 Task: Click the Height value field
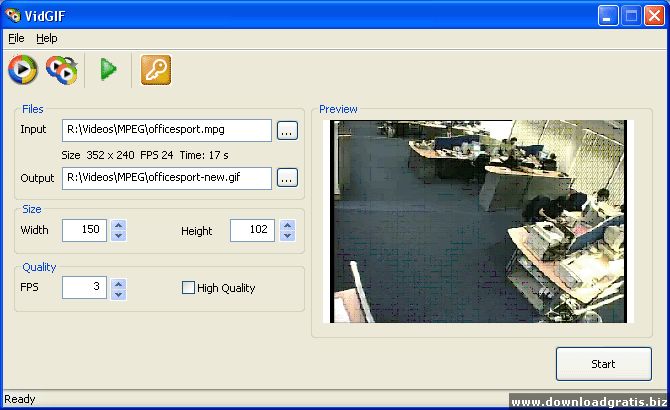point(252,230)
